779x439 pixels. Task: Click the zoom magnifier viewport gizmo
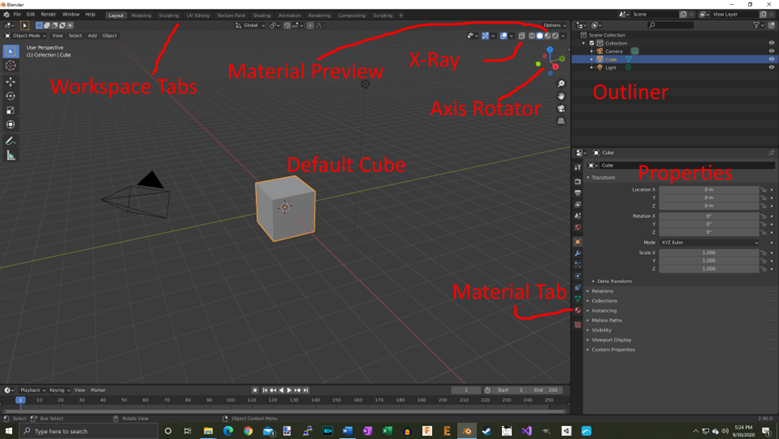[x=561, y=84]
